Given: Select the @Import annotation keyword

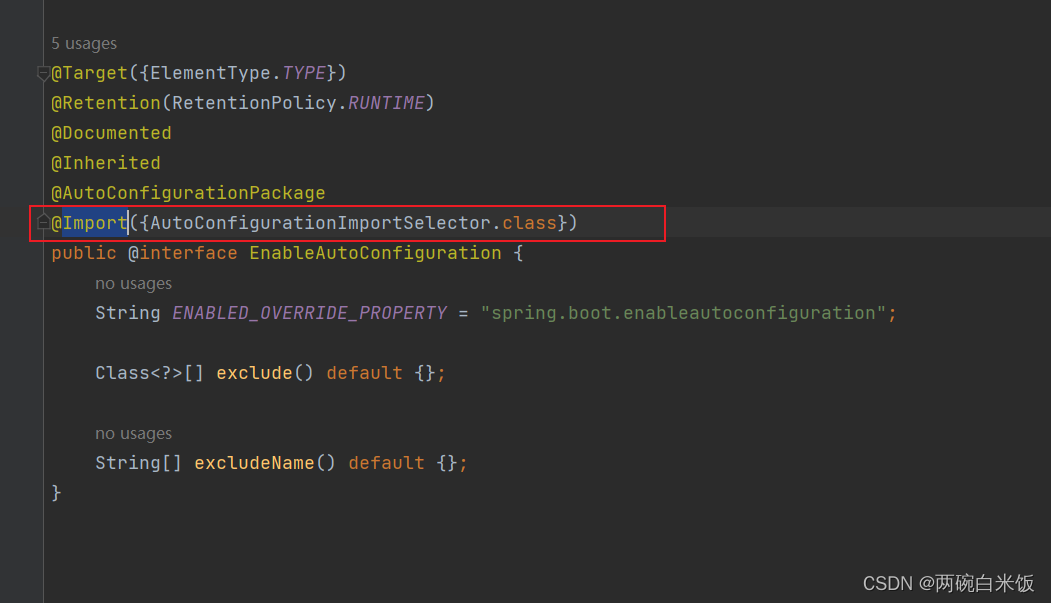Looking at the screenshot, I should (x=90, y=222).
